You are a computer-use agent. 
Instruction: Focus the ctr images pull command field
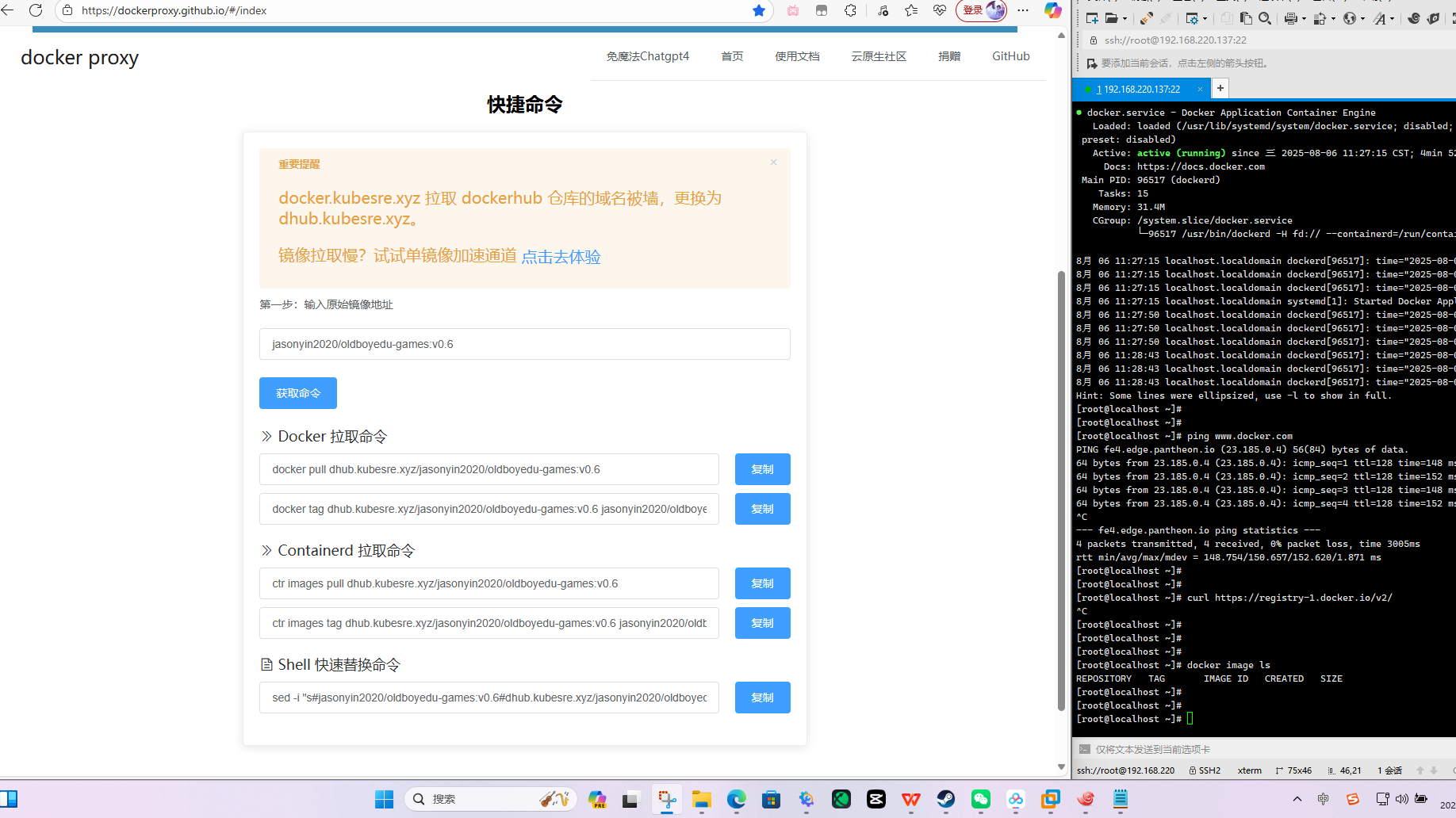tap(489, 583)
